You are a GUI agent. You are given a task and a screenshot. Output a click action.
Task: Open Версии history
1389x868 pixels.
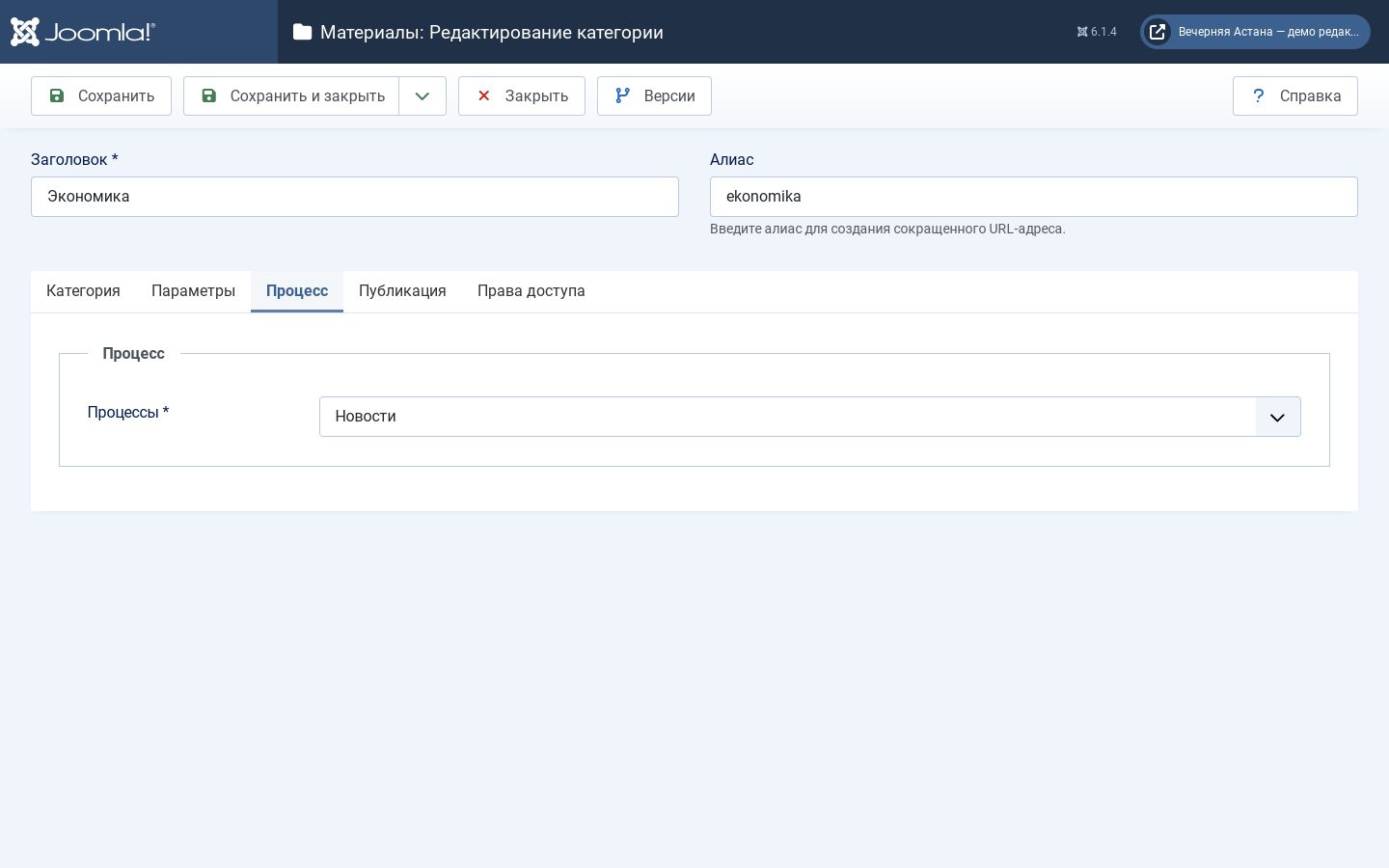654,95
